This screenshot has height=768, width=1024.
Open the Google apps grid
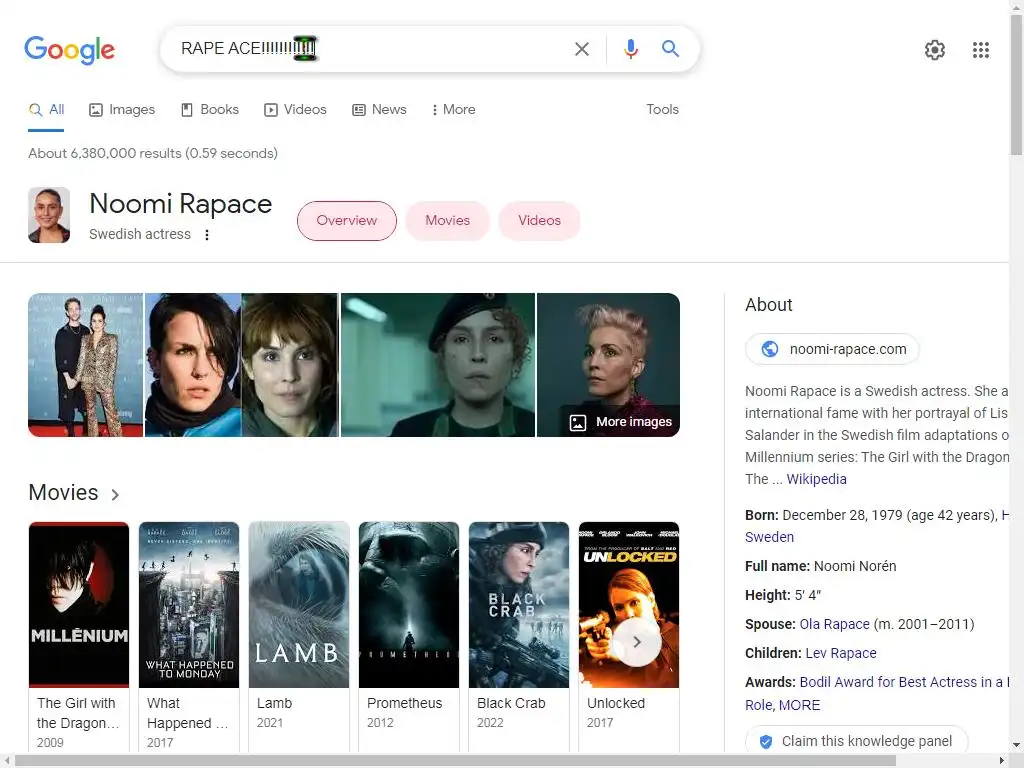(980, 50)
